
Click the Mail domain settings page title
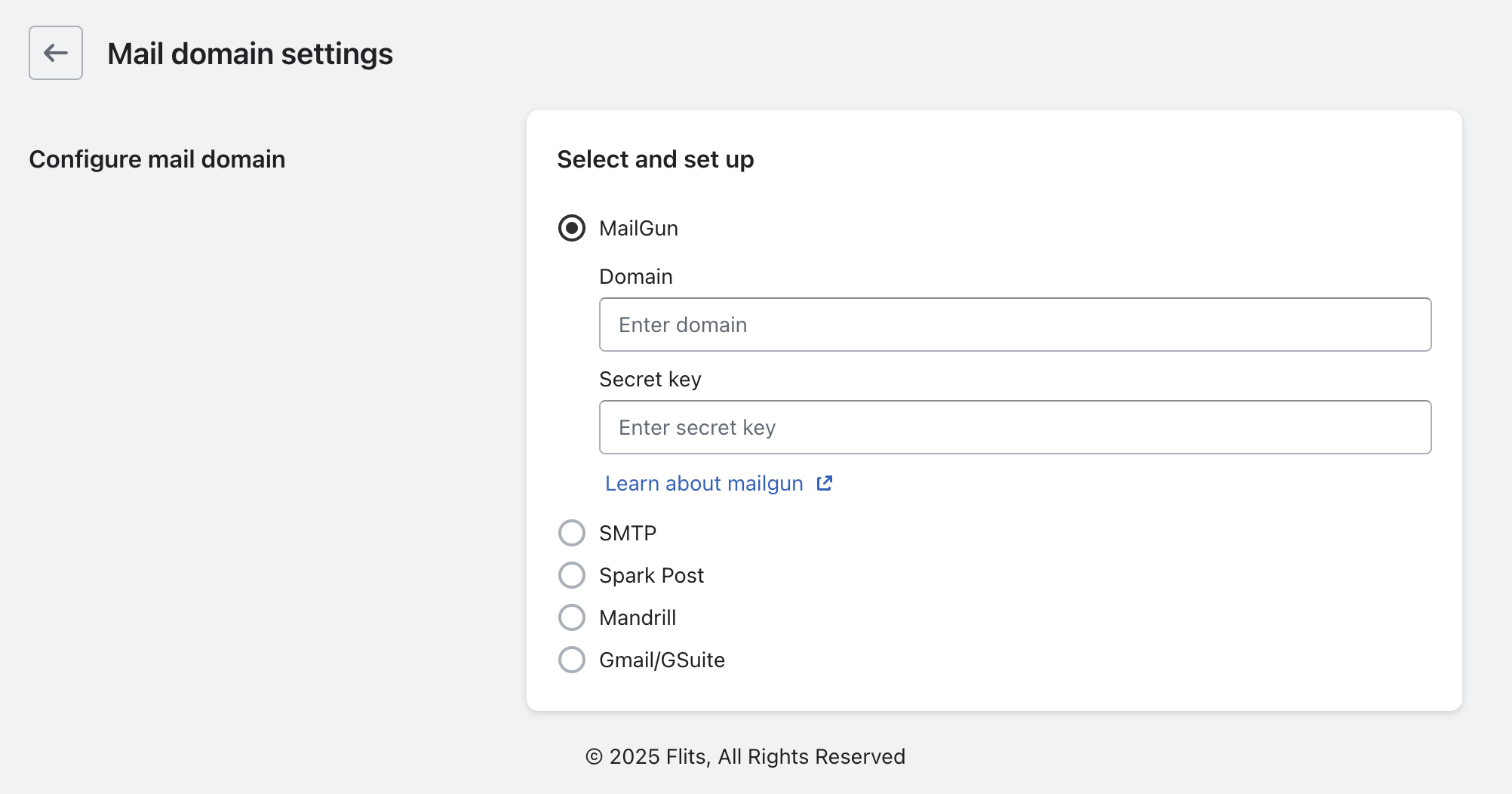(250, 54)
